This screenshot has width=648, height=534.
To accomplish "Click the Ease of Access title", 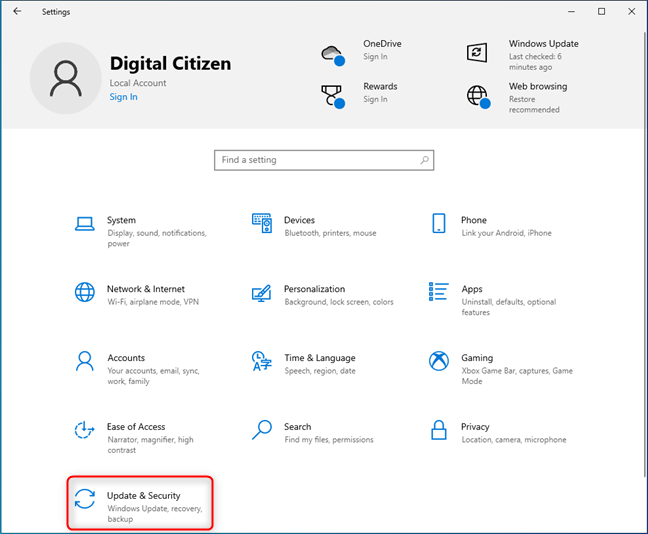I will (136, 427).
